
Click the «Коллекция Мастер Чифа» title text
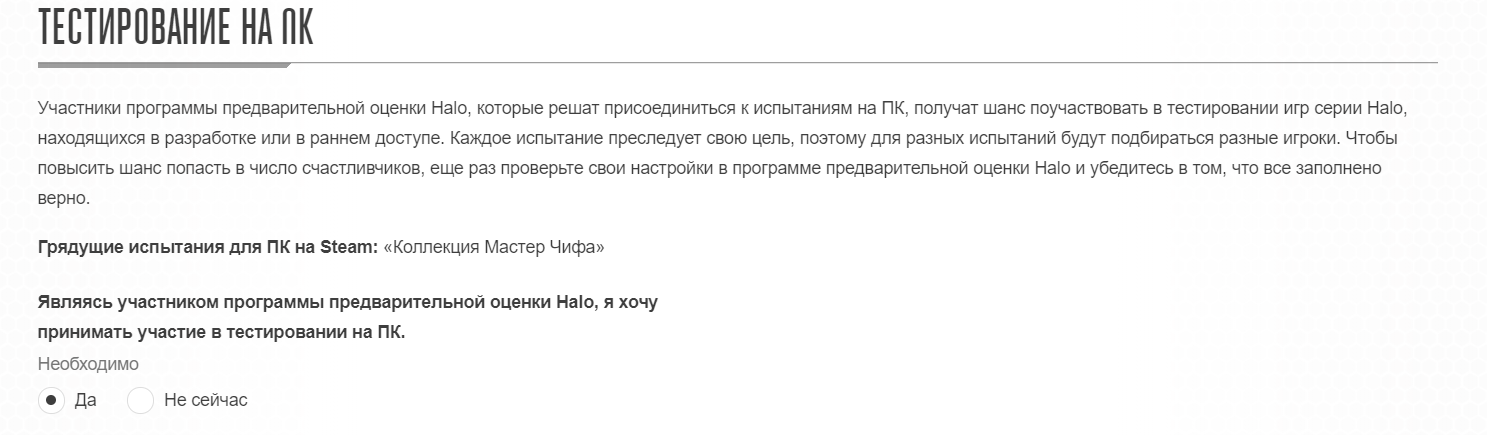(x=494, y=247)
